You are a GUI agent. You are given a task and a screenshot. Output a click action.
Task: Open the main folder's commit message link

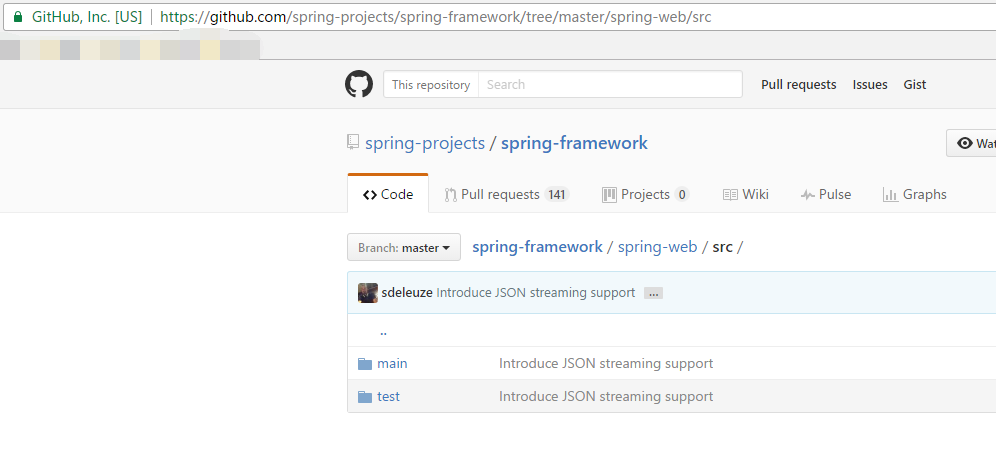(x=606, y=364)
